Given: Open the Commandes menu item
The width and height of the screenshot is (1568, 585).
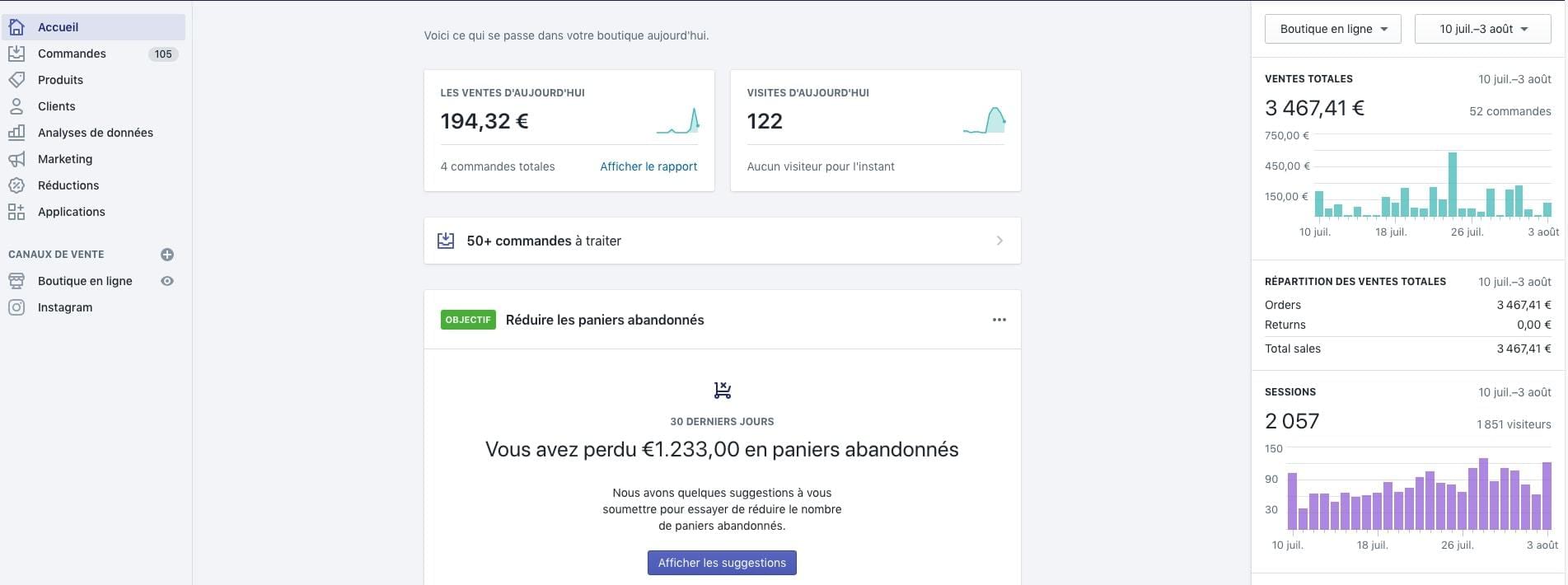Looking at the screenshot, I should pyautogui.click(x=72, y=54).
